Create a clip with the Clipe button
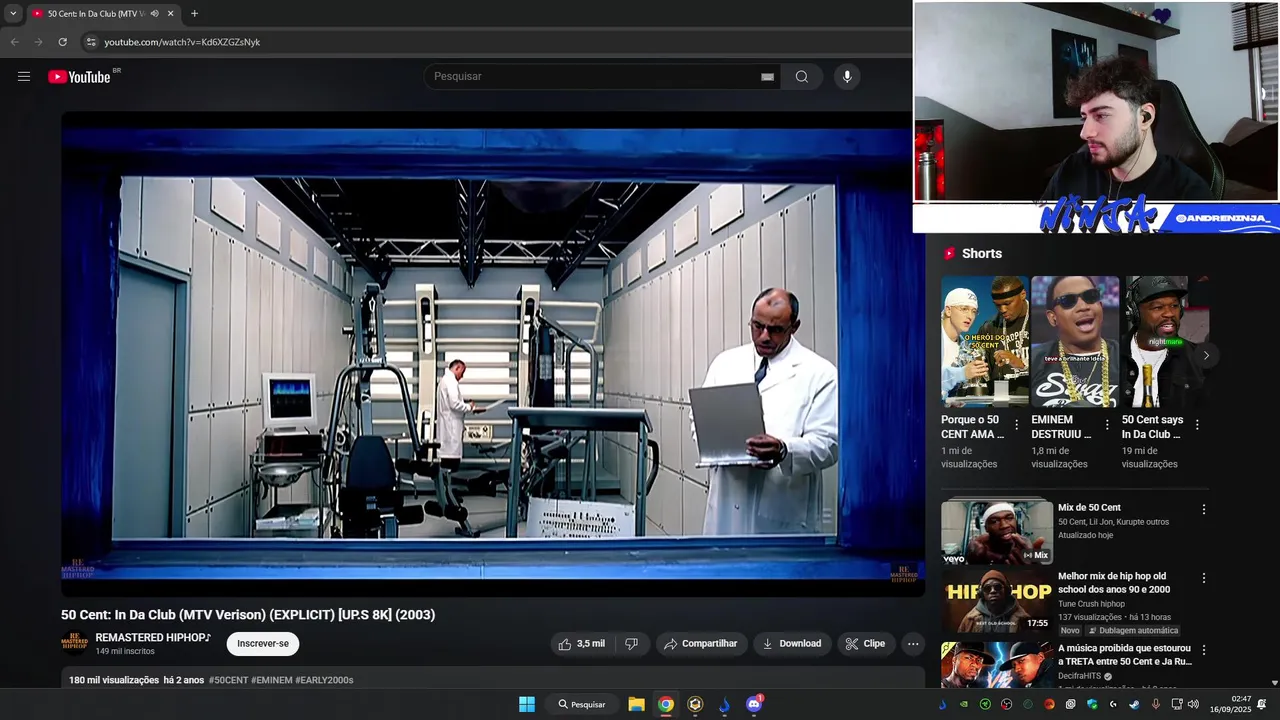Viewport: 1280px width, 720px height. coord(865,644)
